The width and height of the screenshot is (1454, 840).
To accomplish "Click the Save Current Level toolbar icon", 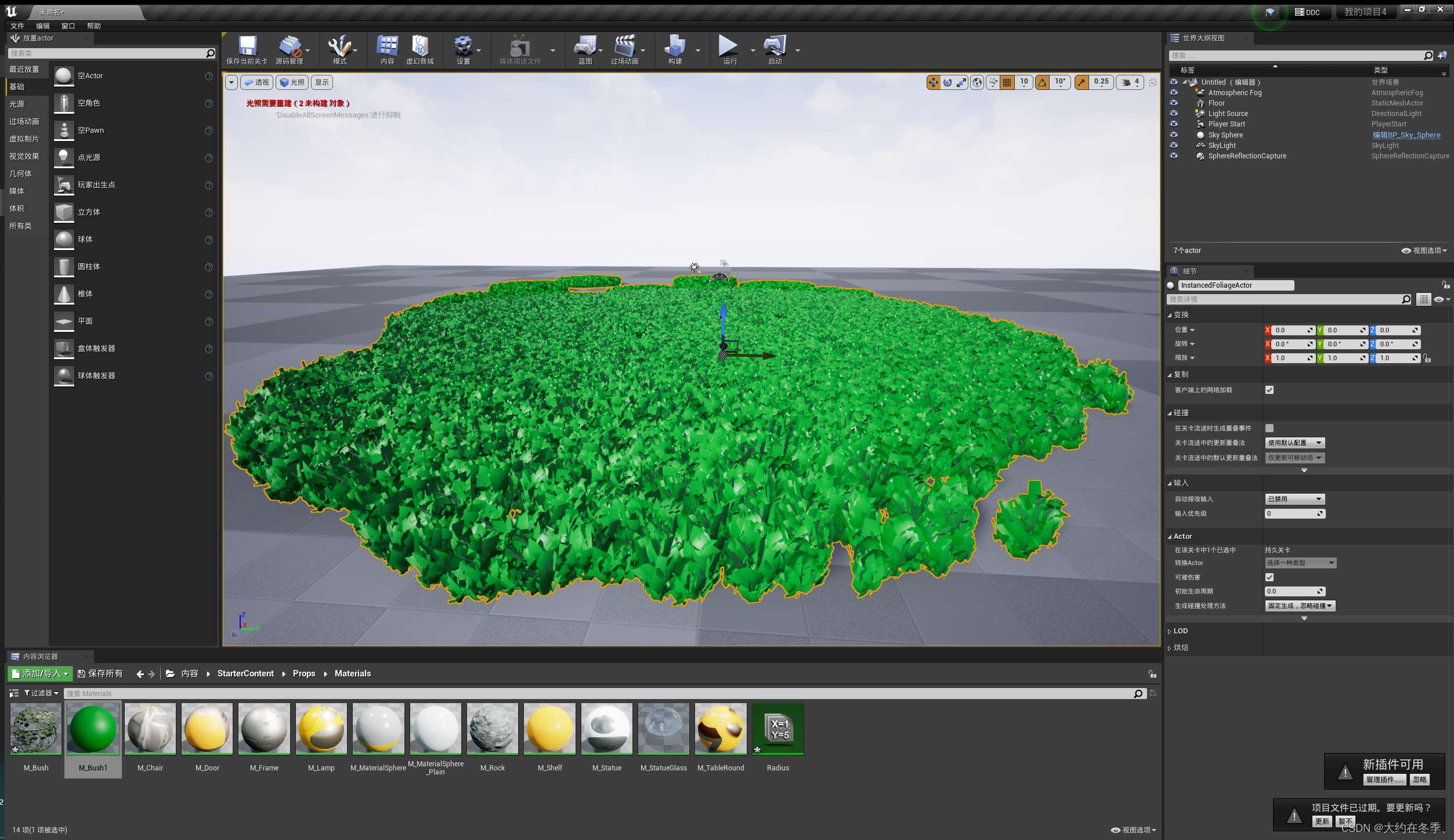I will pyautogui.click(x=247, y=47).
